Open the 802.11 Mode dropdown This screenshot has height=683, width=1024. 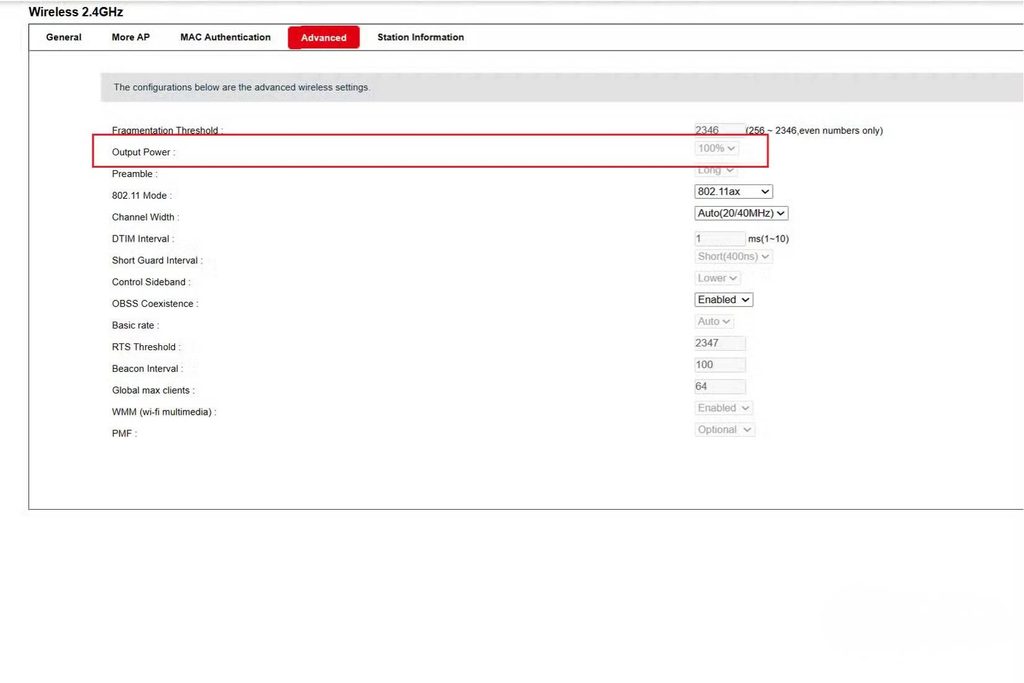[733, 191]
